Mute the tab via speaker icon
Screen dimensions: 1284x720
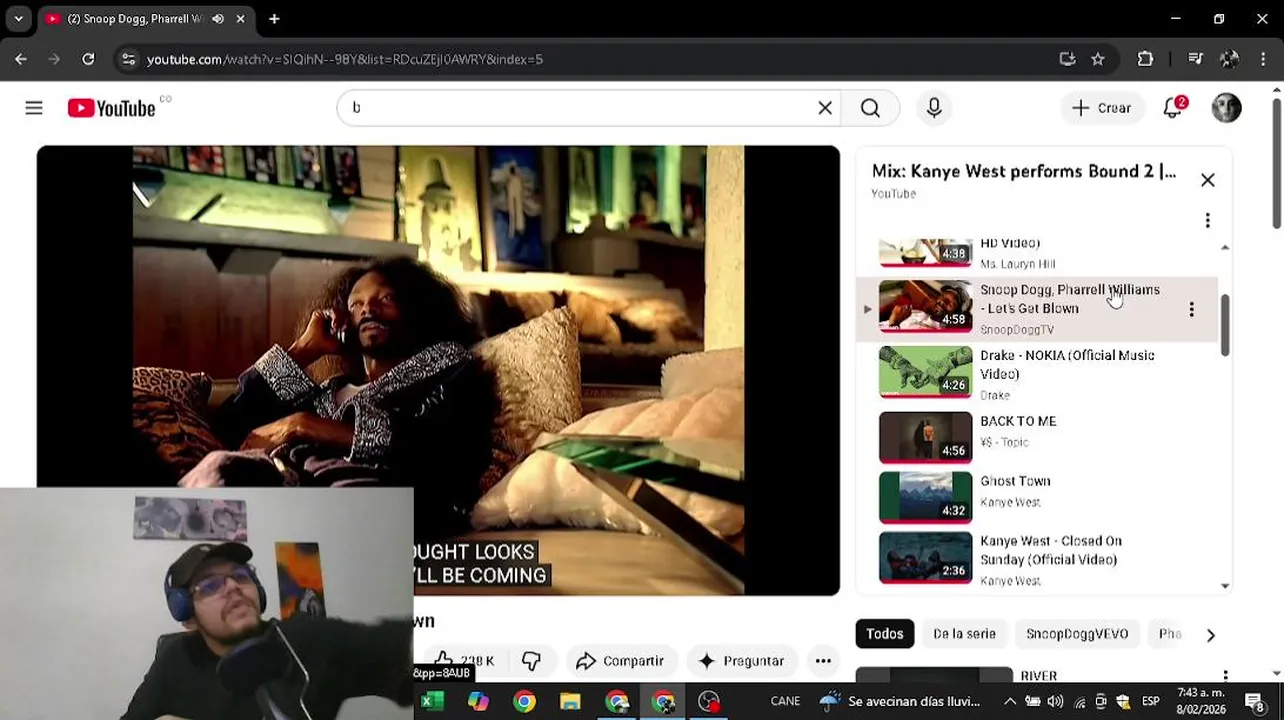point(217,19)
